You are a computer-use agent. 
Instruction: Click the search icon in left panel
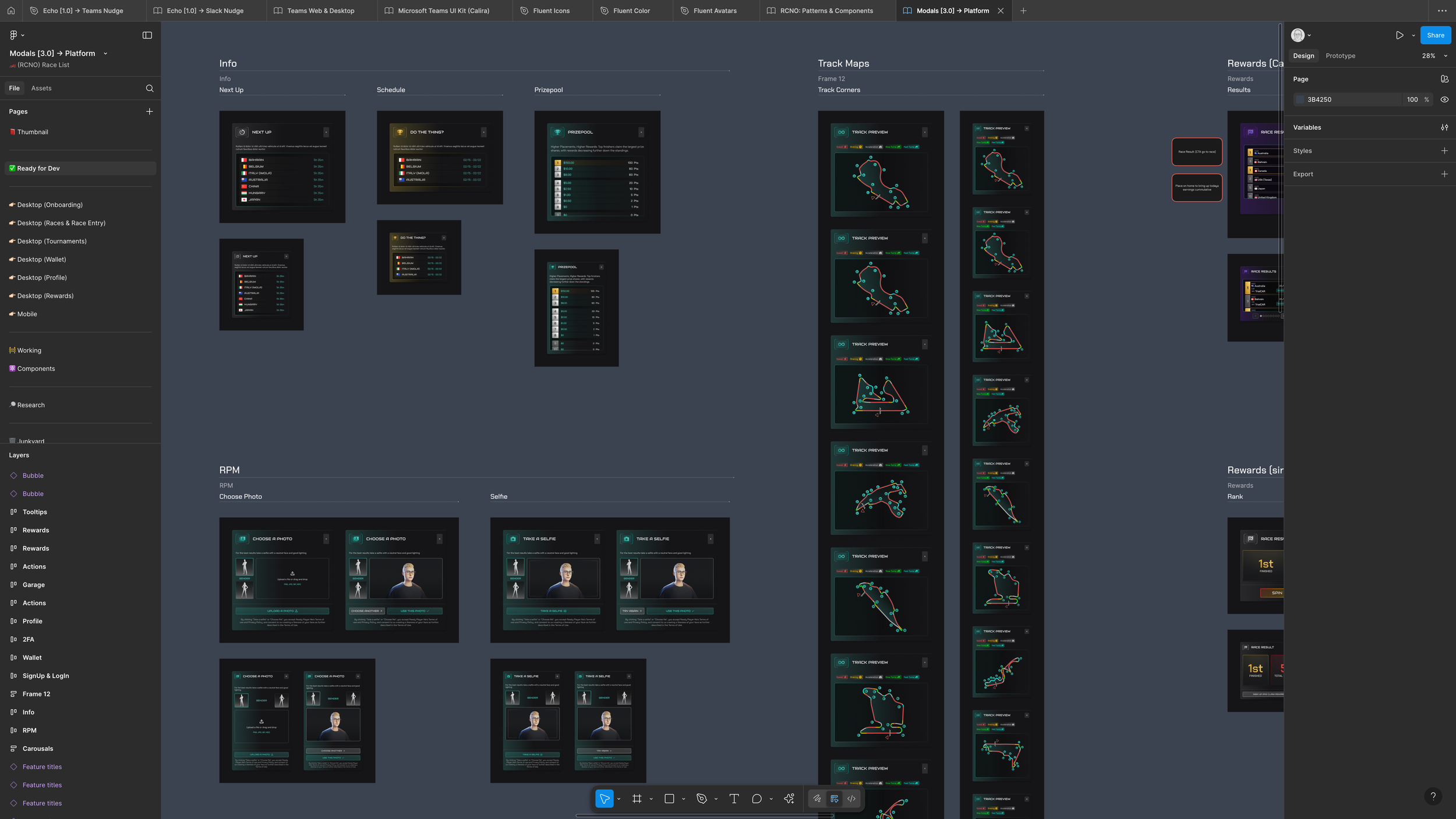click(x=150, y=89)
